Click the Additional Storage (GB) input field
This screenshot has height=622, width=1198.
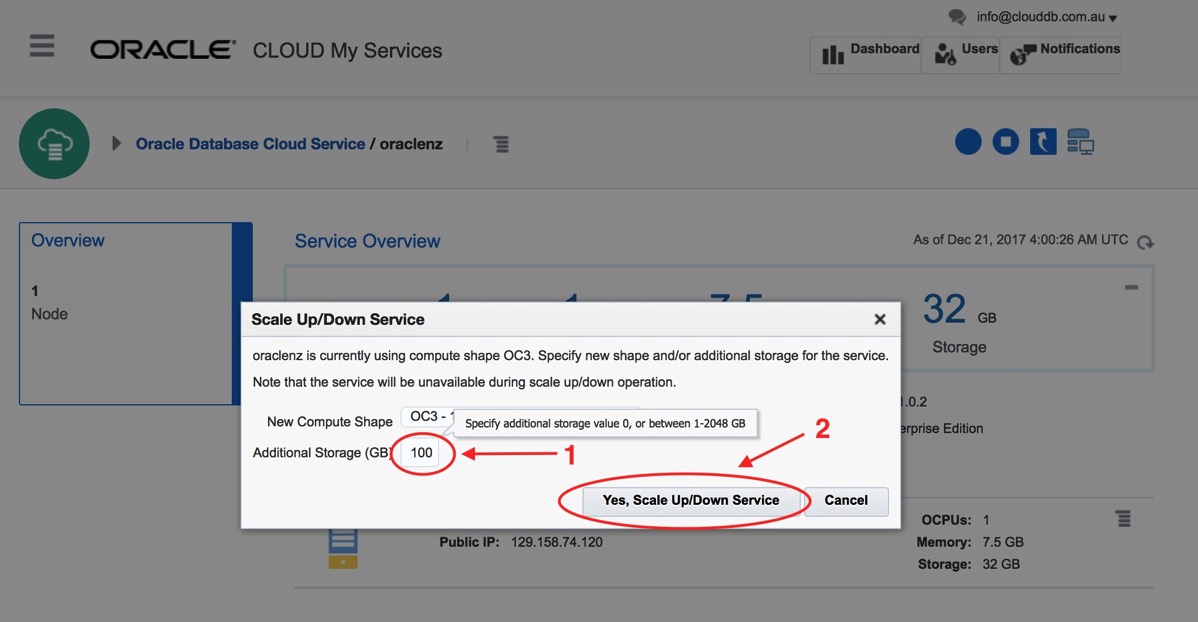pyautogui.click(x=421, y=453)
